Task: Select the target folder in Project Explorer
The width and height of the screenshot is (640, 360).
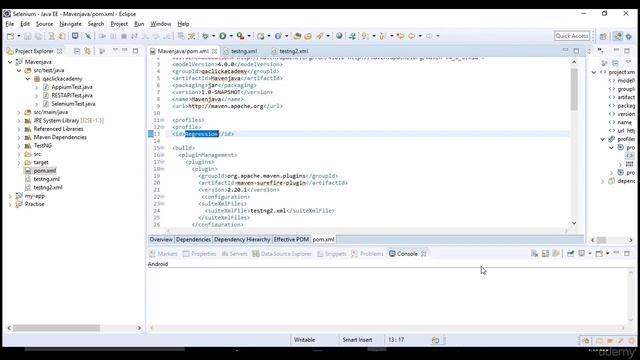Action: tap(41, 162)
